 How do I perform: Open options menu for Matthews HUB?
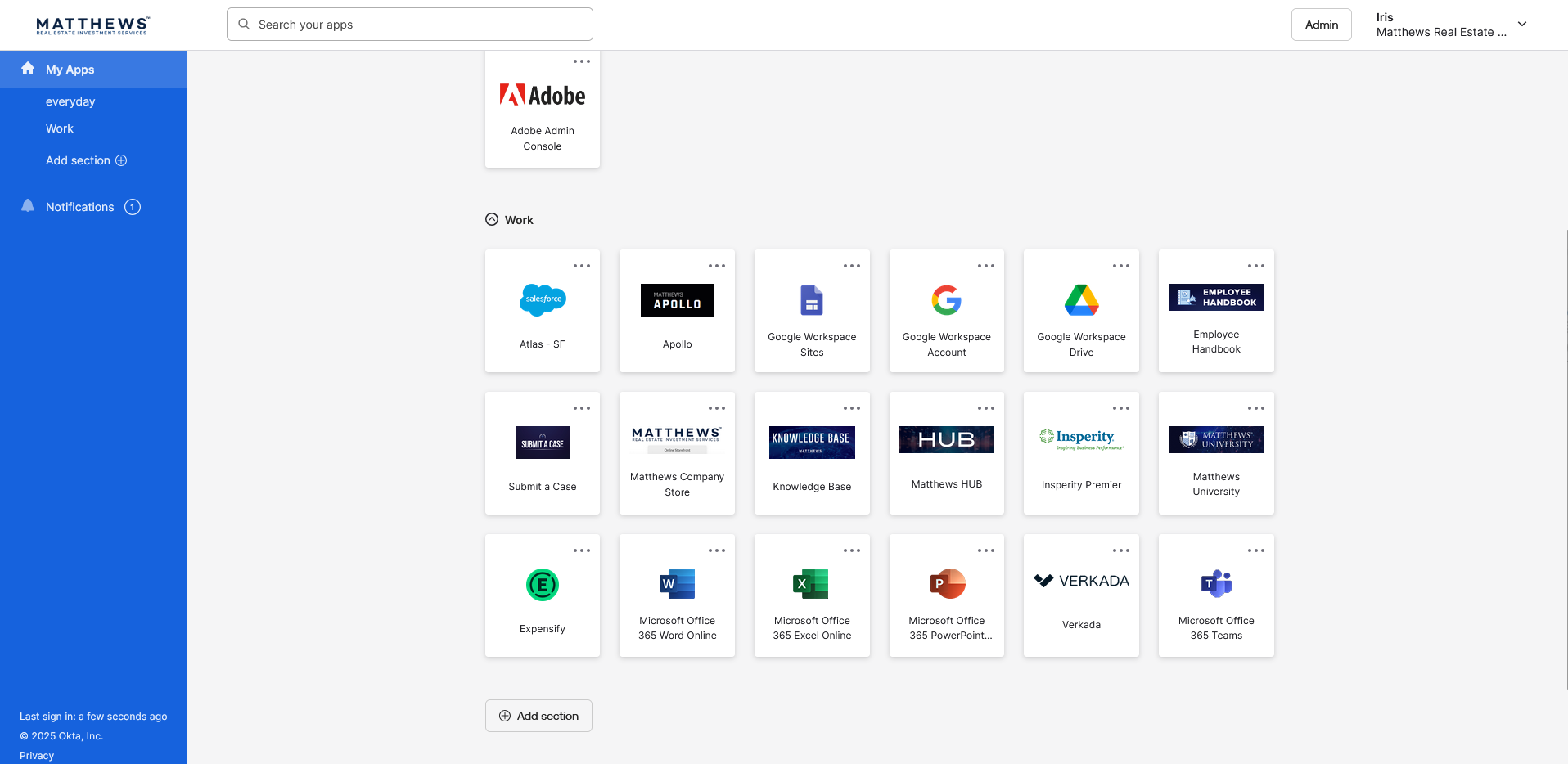[986, 408]
